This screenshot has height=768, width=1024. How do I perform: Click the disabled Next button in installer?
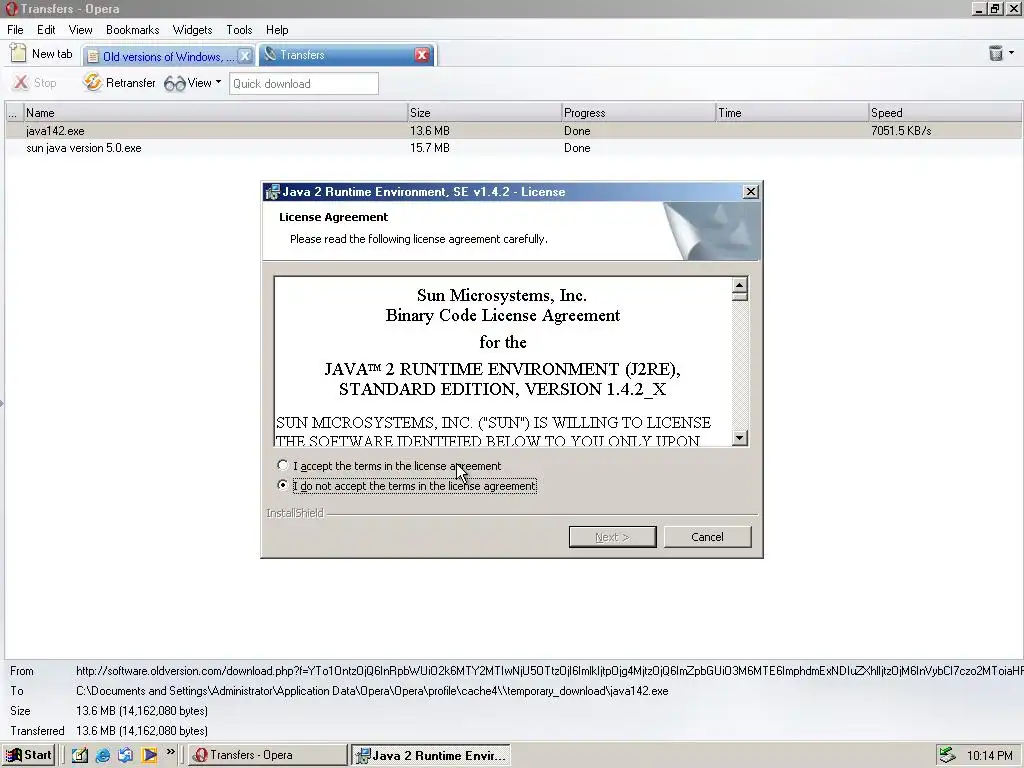612,537
